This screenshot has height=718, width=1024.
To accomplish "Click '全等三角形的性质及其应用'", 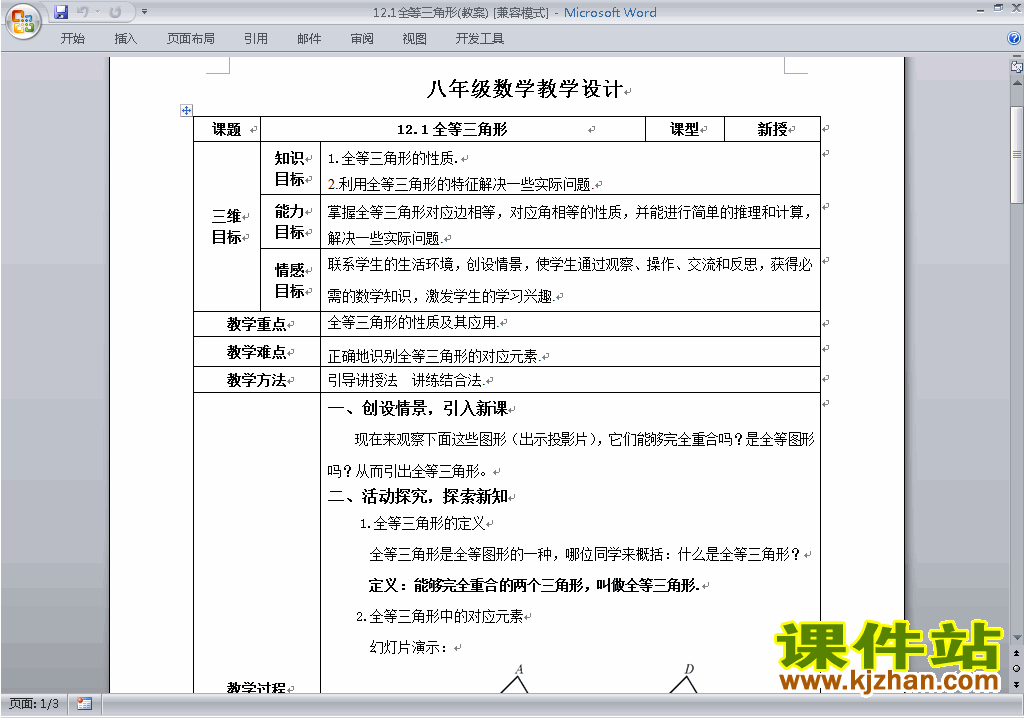I will [x=413, y=322].
